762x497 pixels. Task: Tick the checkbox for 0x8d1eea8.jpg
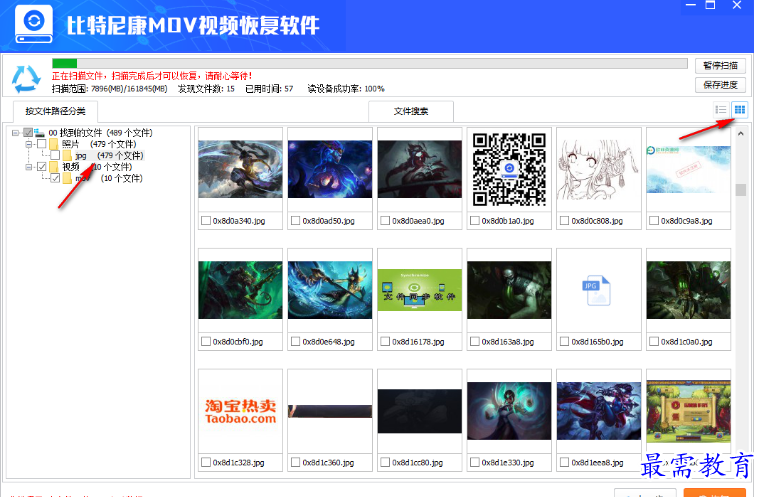564,463
